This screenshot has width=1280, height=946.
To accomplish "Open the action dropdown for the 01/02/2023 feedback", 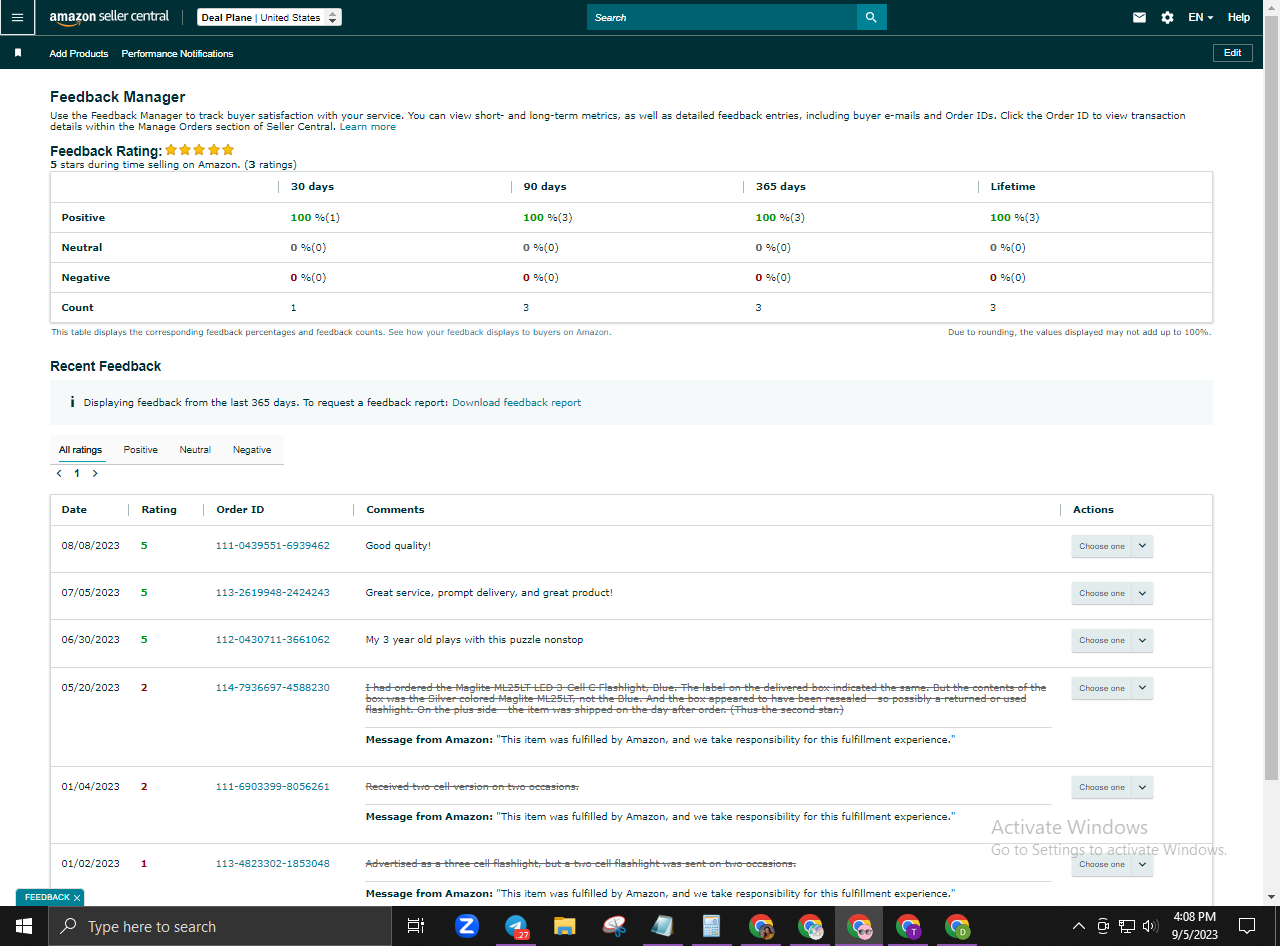I will point(1112,864).
